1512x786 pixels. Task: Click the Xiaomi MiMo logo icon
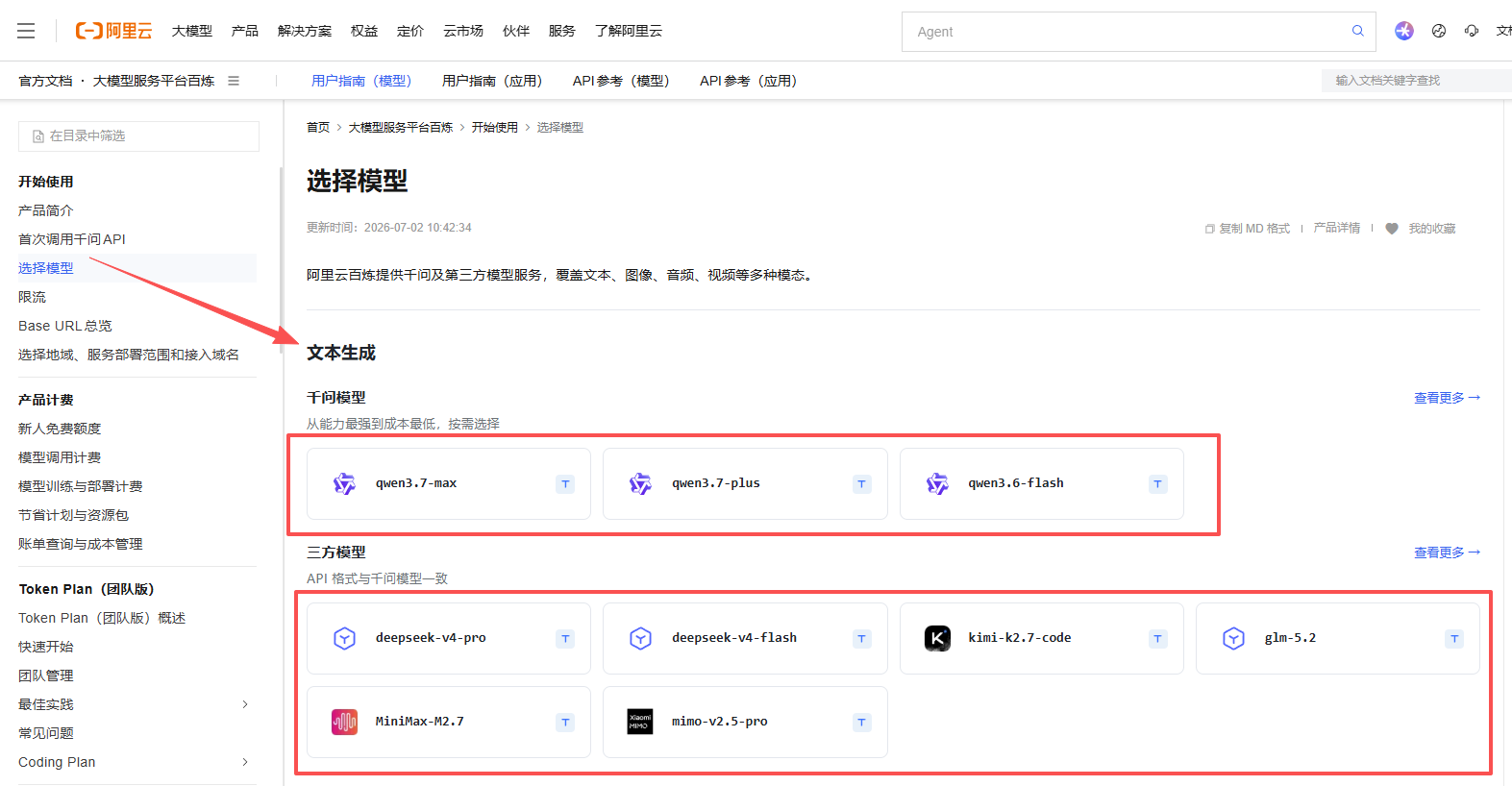pos(640,722)
